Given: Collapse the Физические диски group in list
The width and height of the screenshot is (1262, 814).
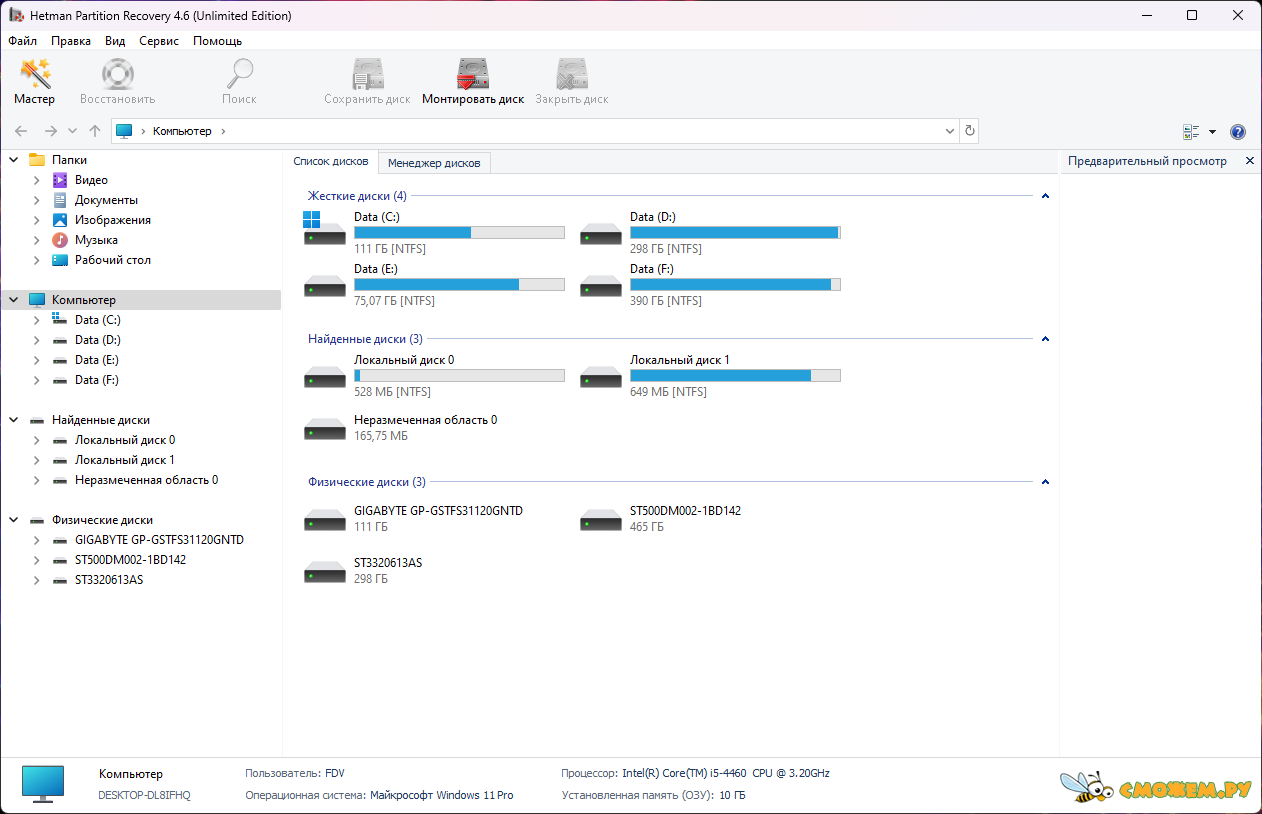Looking at the screenshot, I should click(1045, 482).
